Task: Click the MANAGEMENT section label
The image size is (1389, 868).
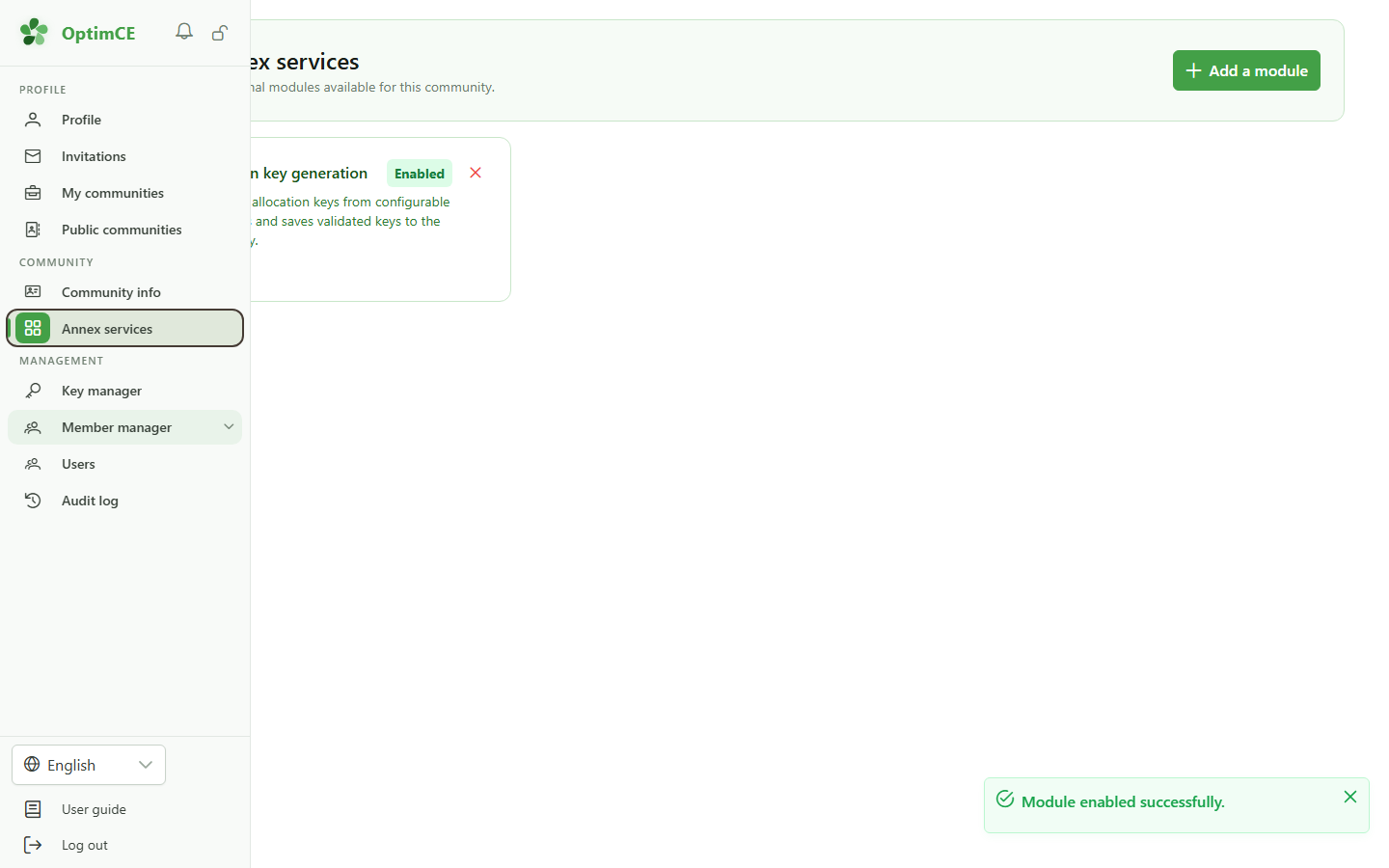Action: [x=61, y=361]
